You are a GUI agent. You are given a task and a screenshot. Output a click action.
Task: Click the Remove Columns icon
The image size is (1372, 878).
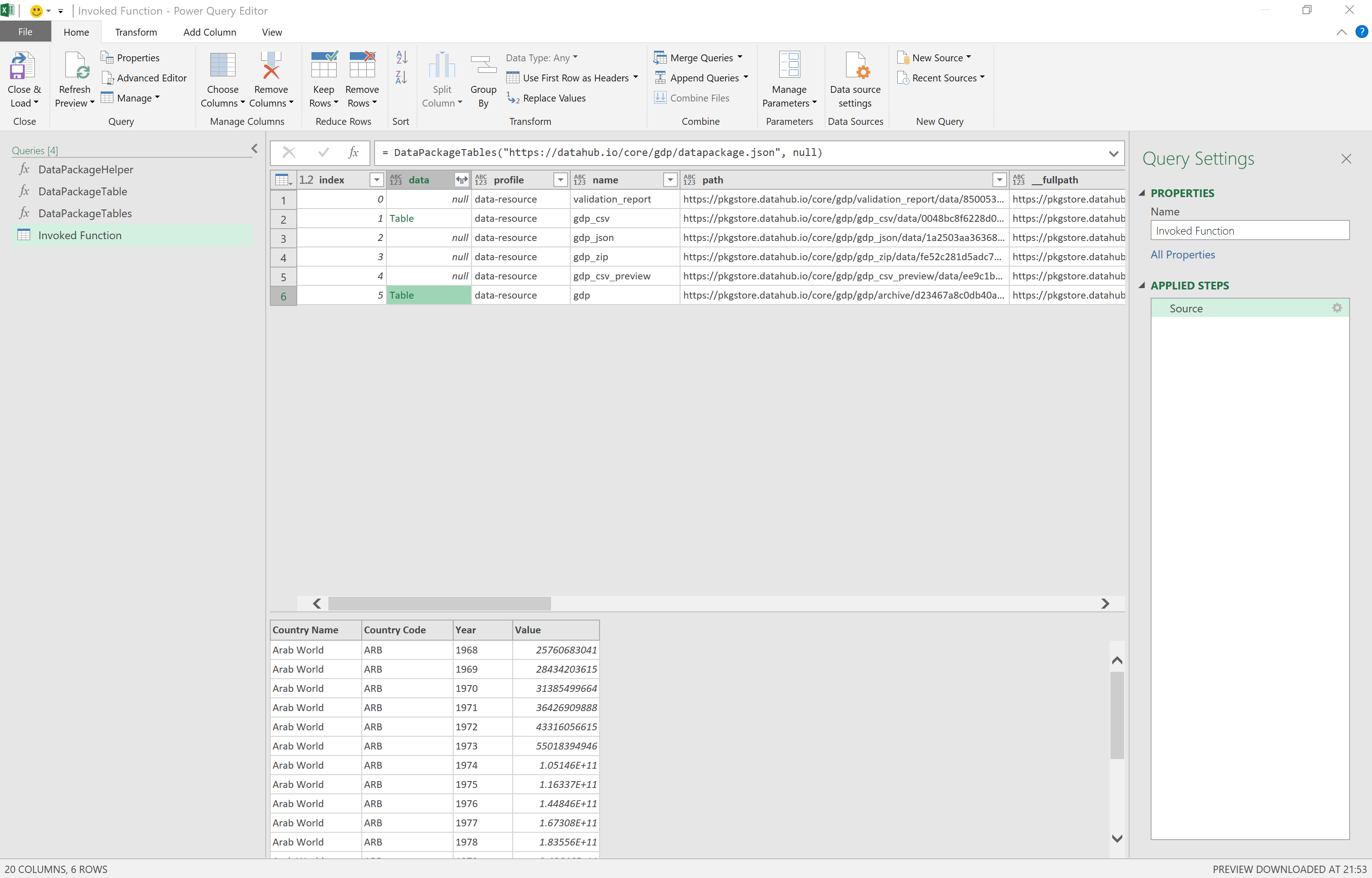[271, 66]
